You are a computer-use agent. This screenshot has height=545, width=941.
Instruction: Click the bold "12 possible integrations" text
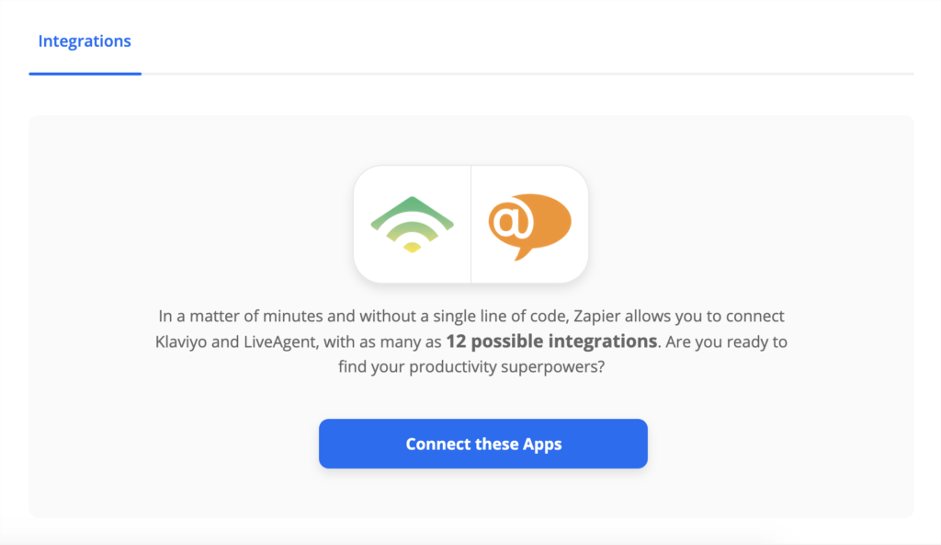551,341
